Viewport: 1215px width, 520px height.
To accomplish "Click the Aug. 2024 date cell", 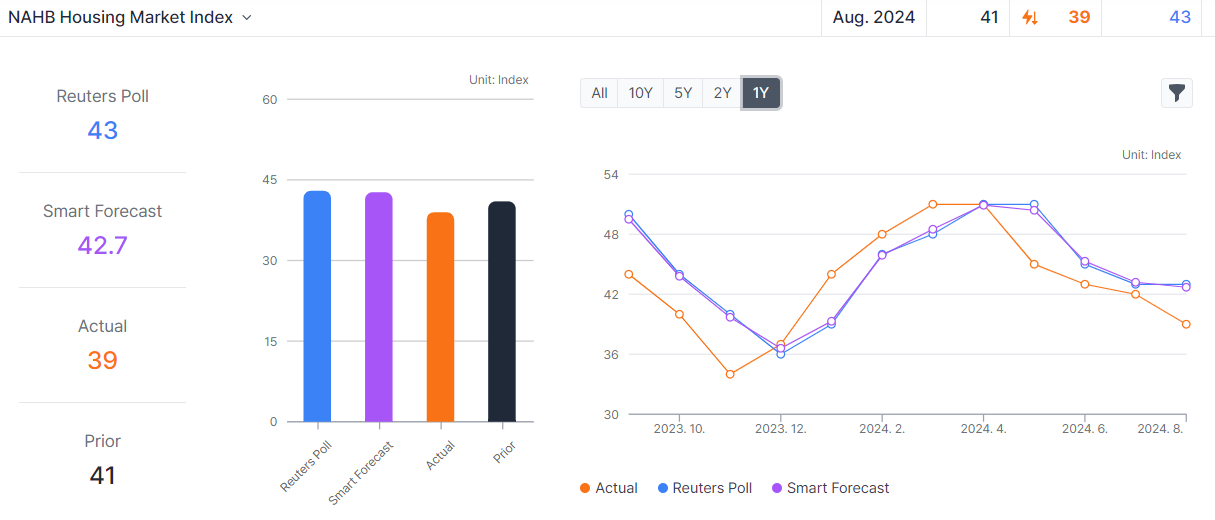I will pos(874,17).
